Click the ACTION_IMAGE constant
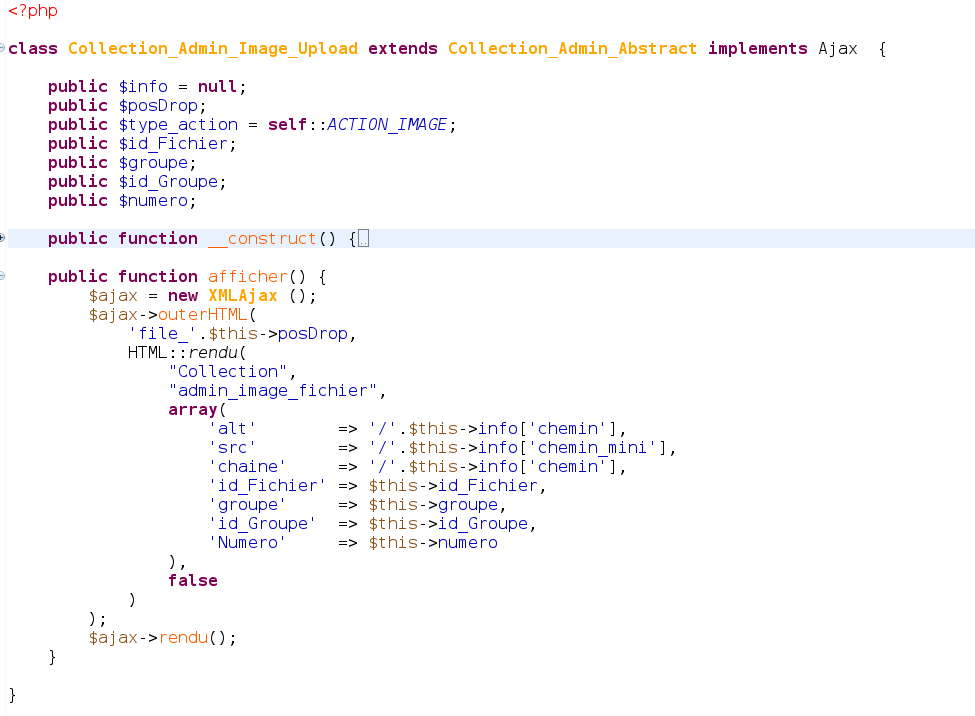Screen dimensions: 975x716 pyautogui.click(x=391, y=124)
